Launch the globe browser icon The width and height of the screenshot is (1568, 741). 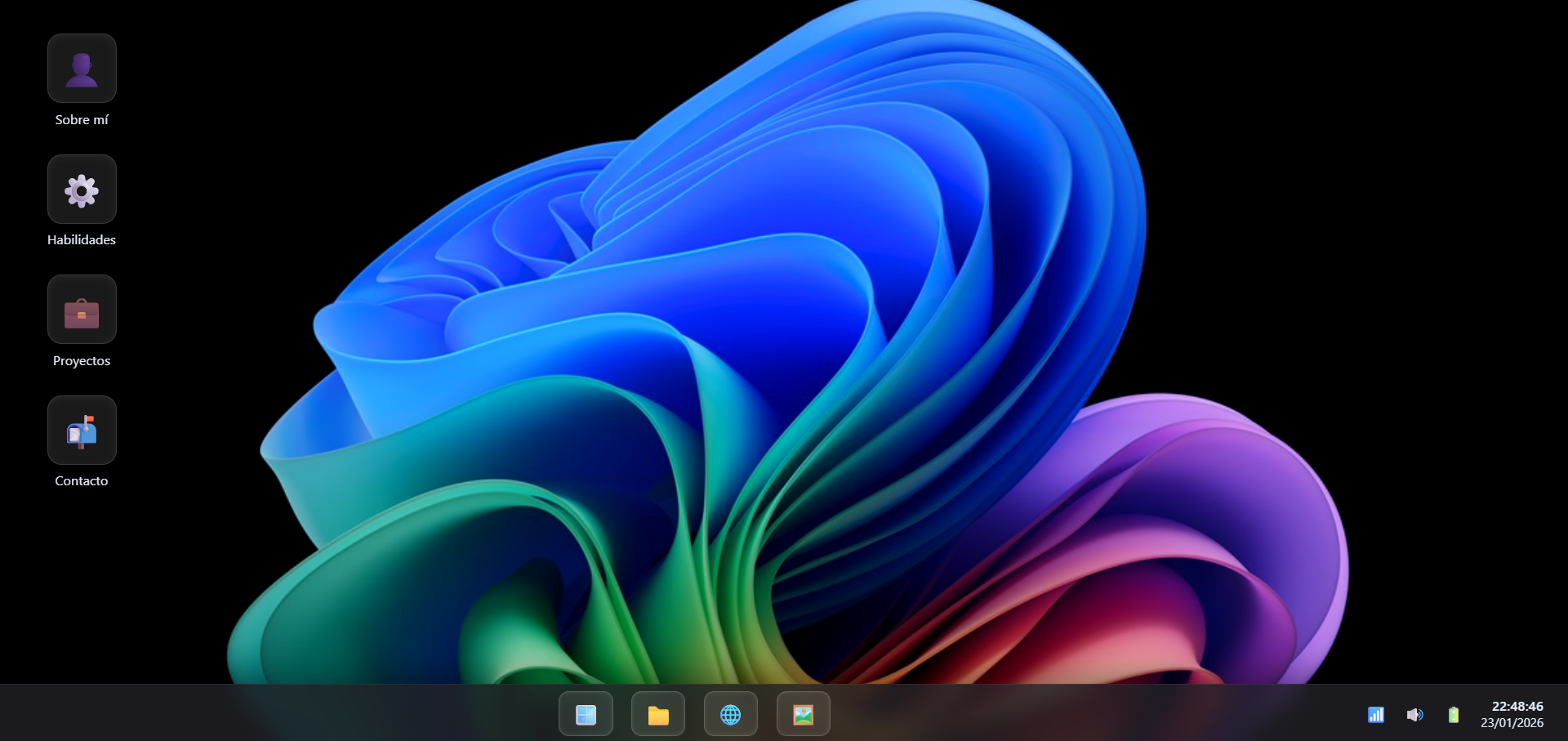coord(731,714)
